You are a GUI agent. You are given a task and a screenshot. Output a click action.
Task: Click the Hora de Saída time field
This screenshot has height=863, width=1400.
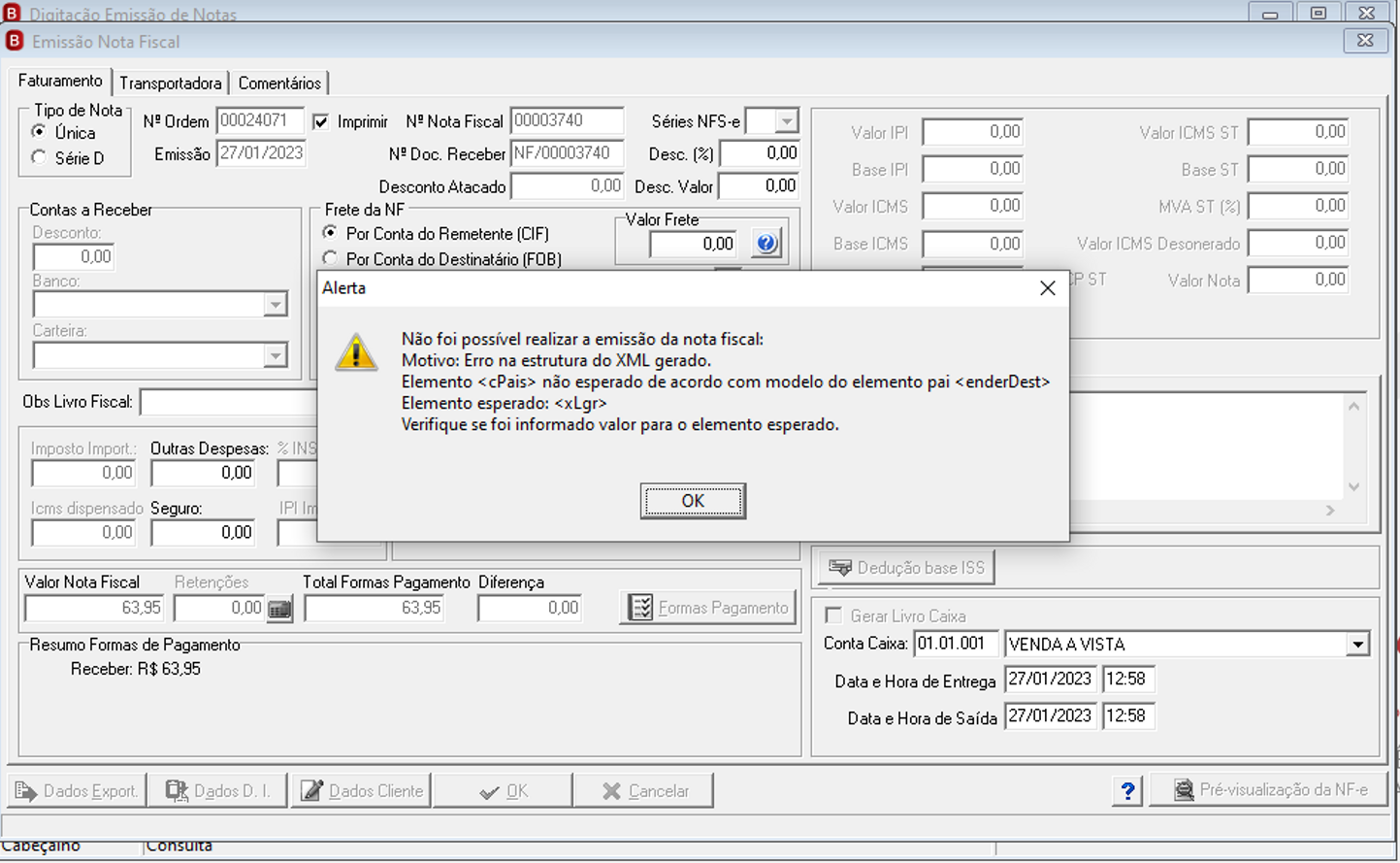tap(1128, 716)
